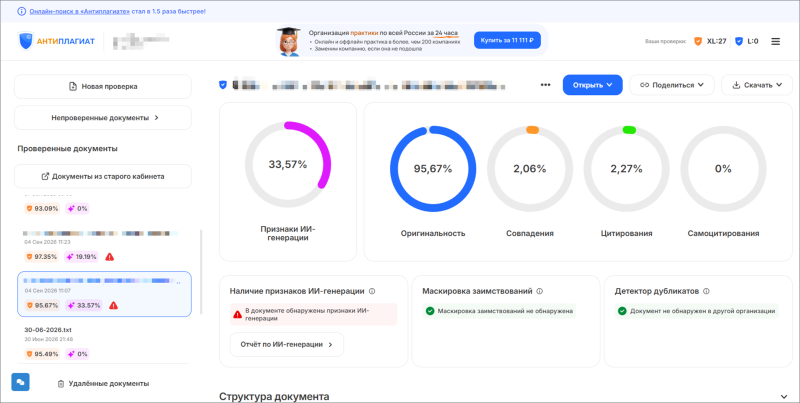Image resolution: width=800 pixels, height=403 pixels.
Task: Open the three-dots document options menu
Action: pos(545,85)
